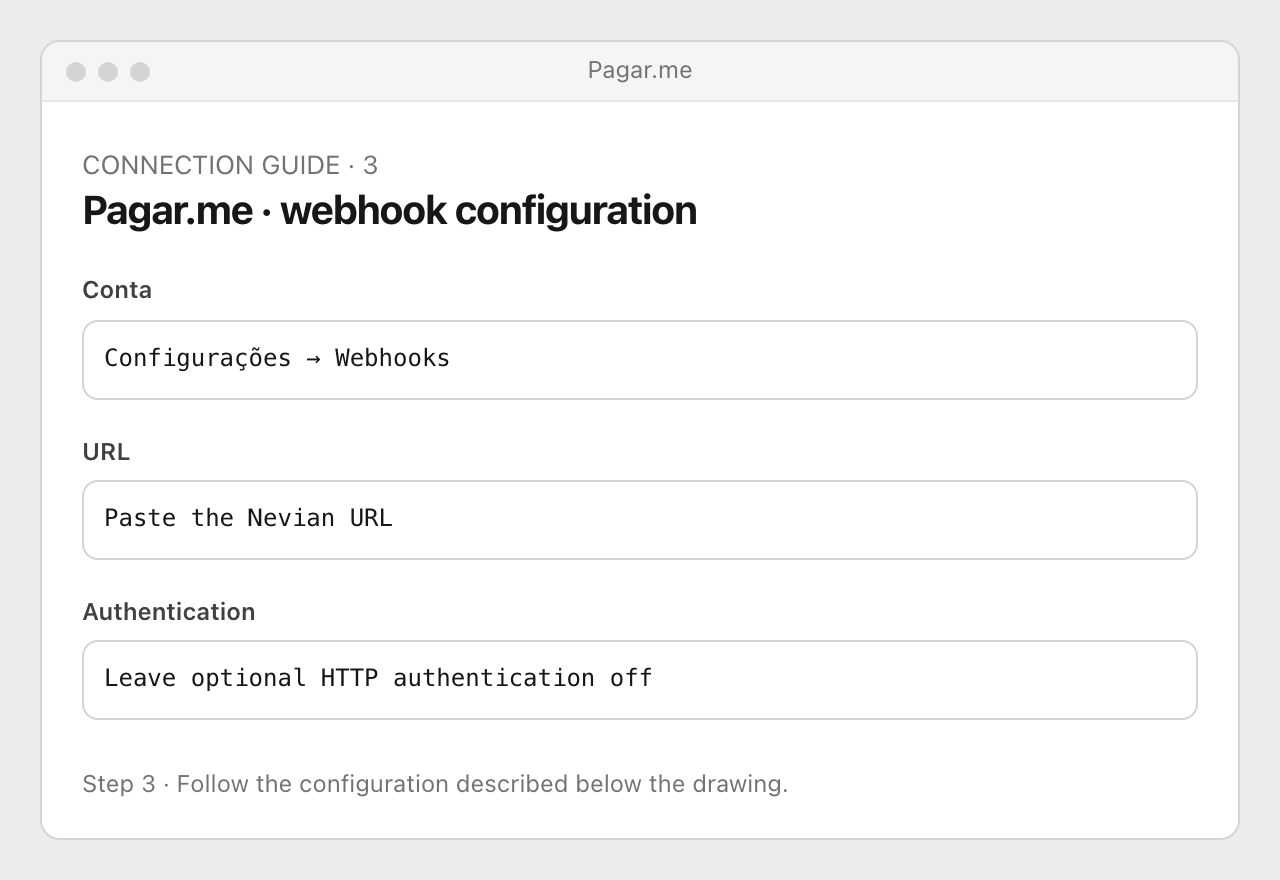
Task: Click the "CONNECTION GUIDE · 3" label
Action: [230, 165]
